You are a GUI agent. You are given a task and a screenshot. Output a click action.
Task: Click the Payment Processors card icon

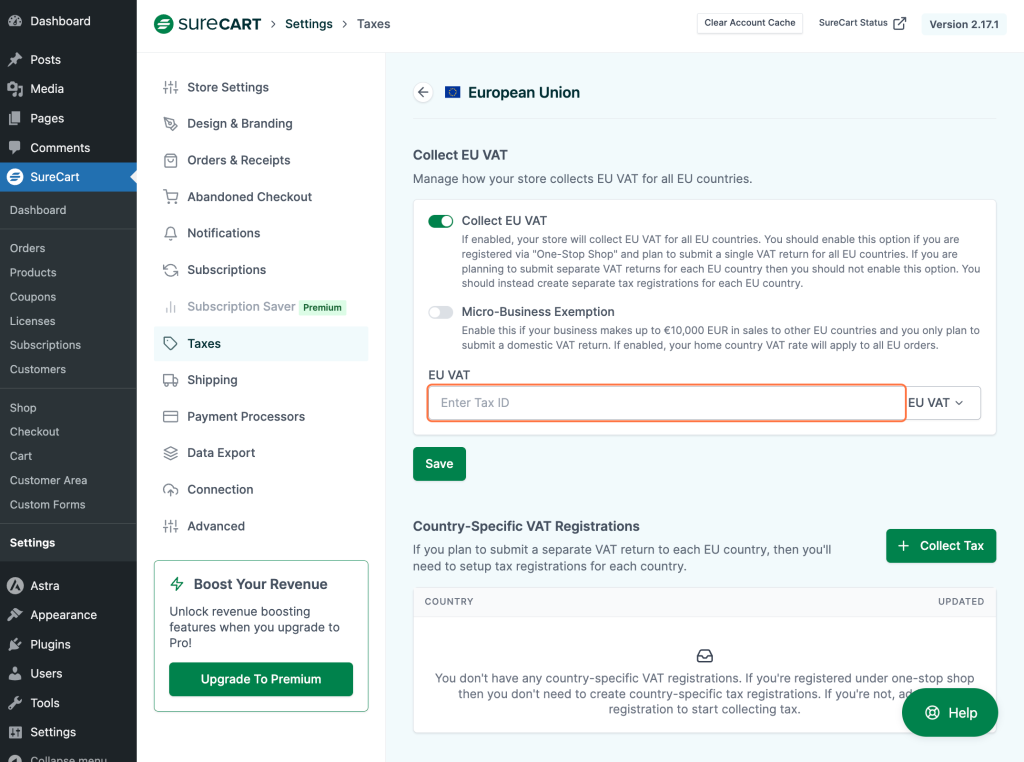coord(170,416)
